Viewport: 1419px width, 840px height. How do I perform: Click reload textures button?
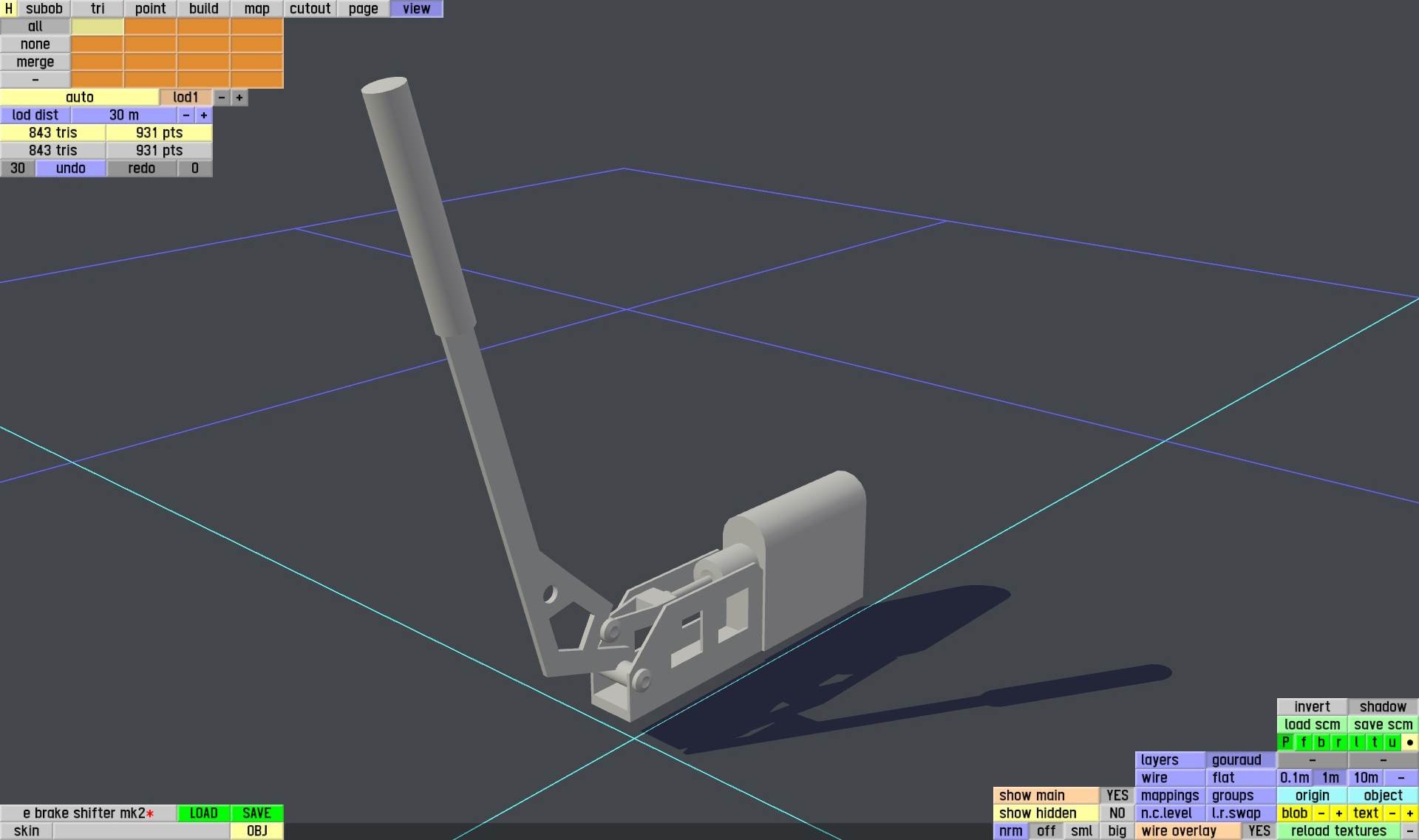[x=1338, y=831]
